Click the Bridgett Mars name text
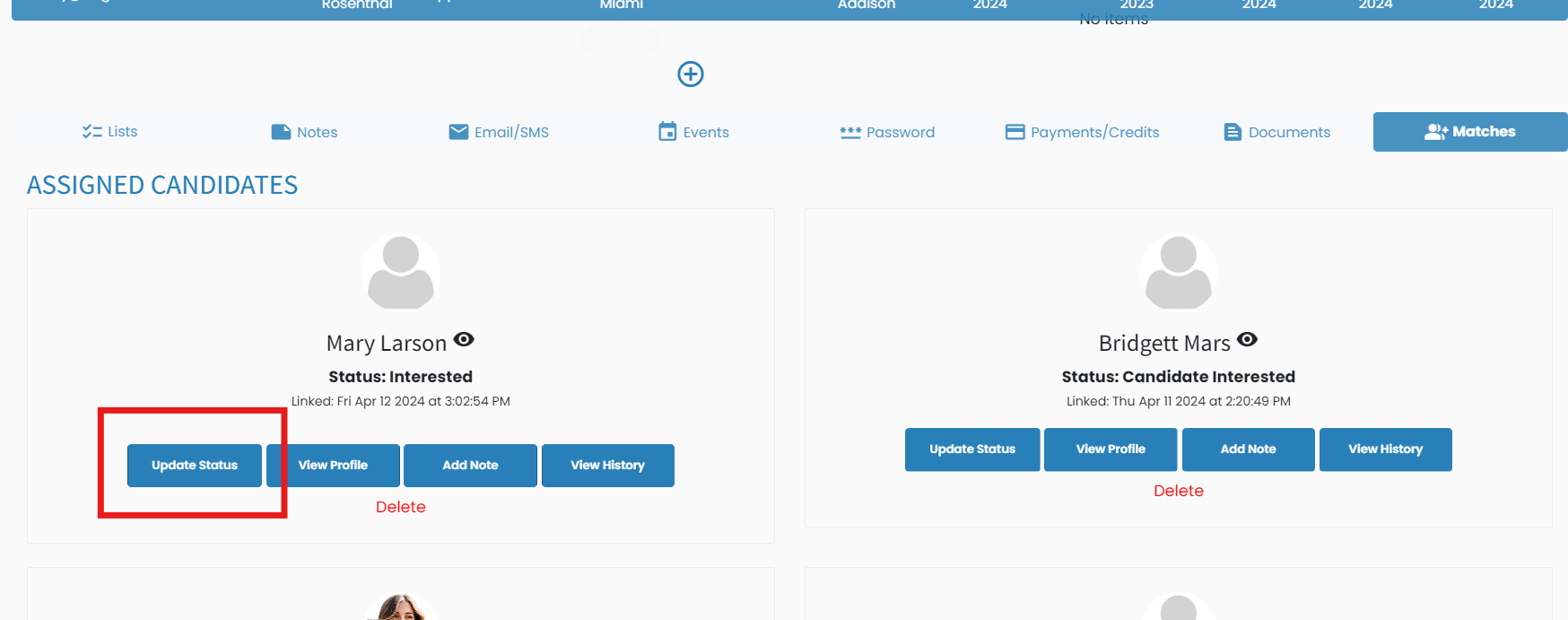This screenshot has width=1568, height=620. click(1164, 344)
